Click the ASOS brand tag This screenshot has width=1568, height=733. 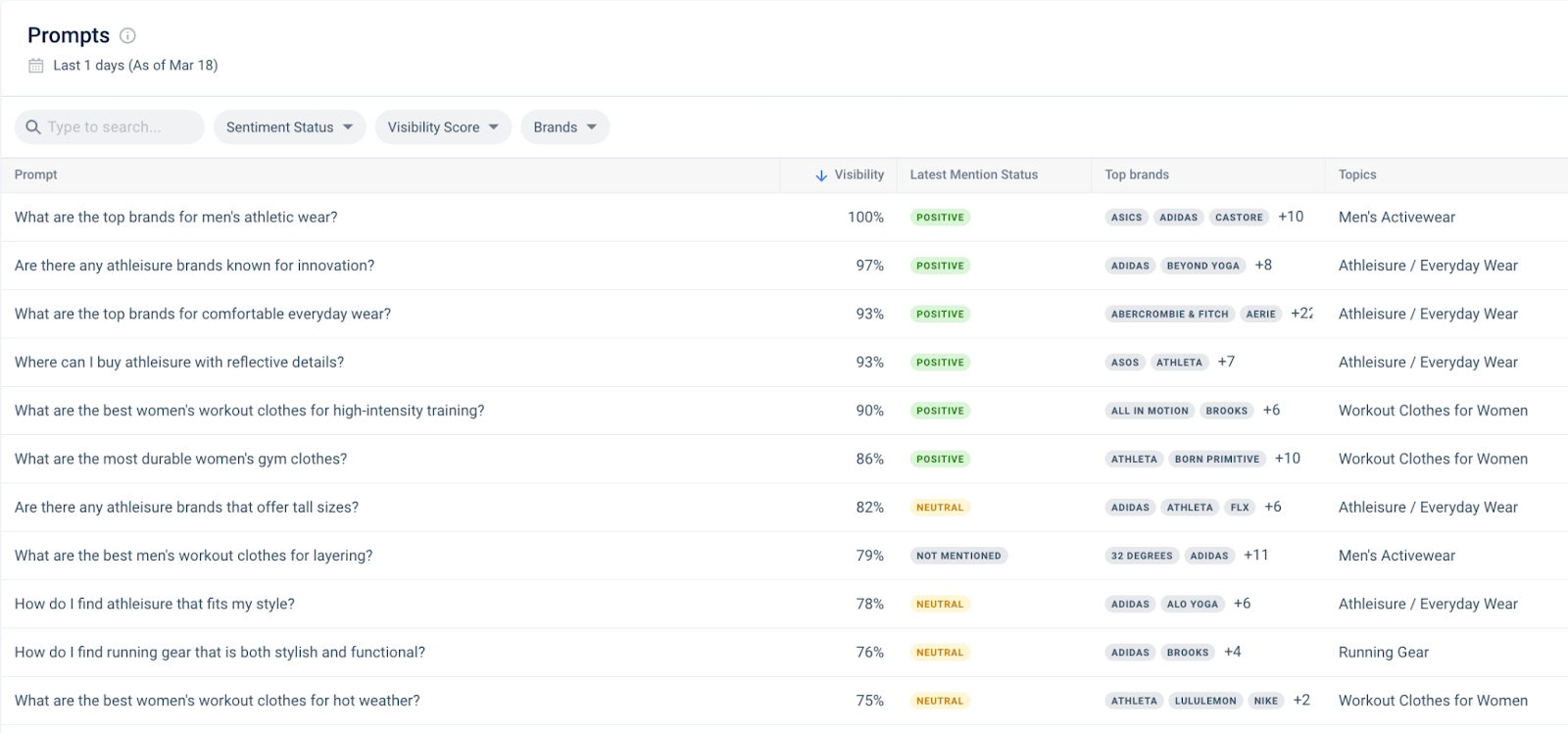(1125, 363)
